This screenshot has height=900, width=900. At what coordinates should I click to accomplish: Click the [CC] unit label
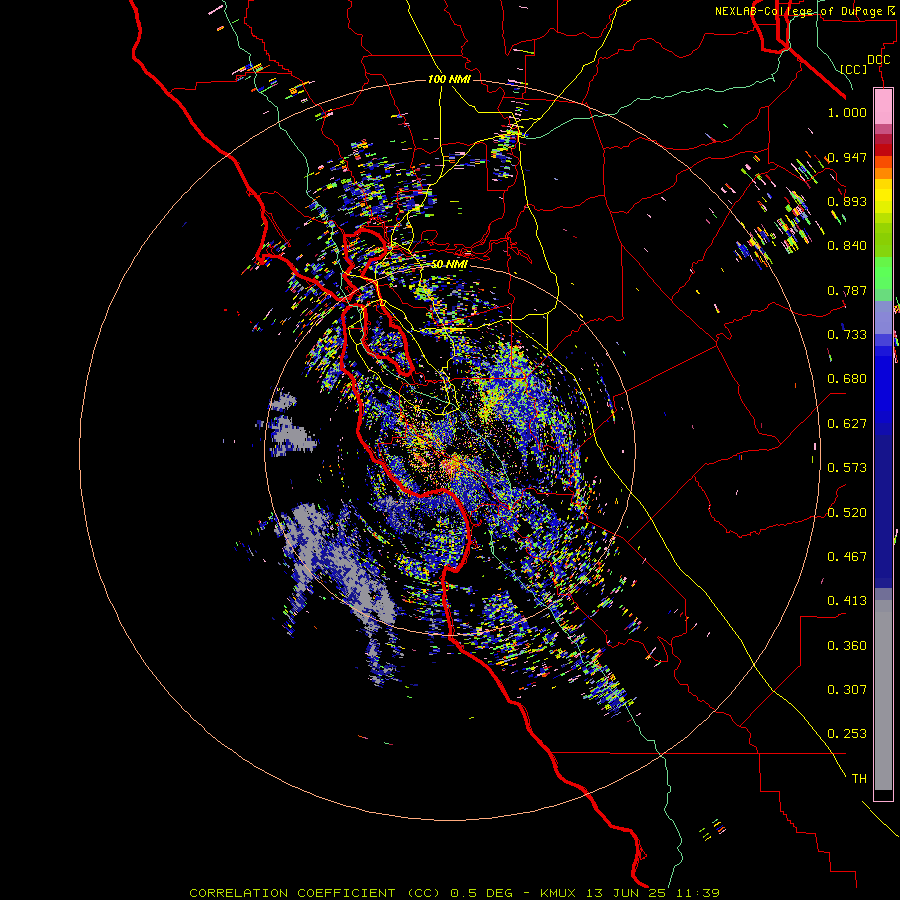pos(854,69)
